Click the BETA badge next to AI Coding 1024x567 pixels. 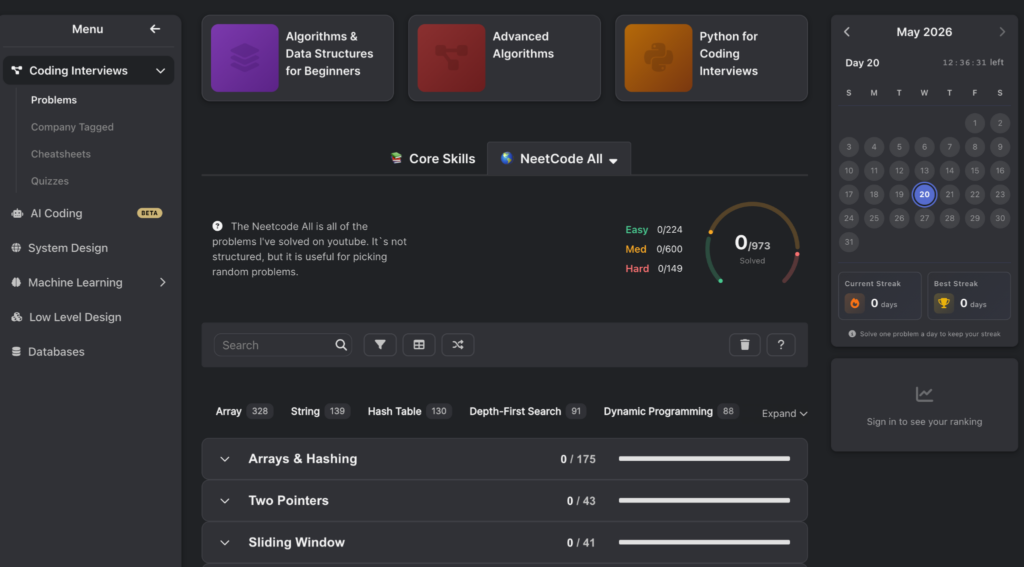pyautogui.click(x=150, y=214)
